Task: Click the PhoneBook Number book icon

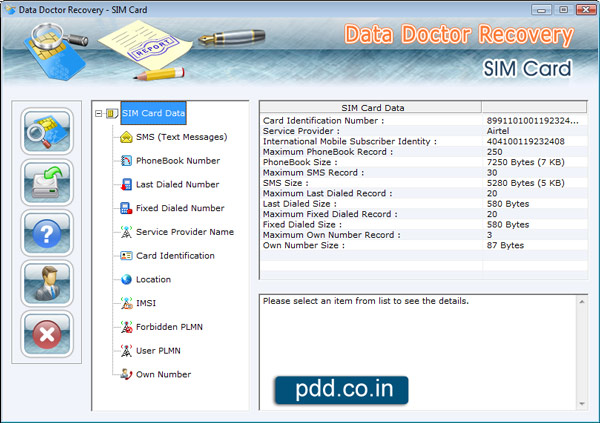Action: [126, 161]
